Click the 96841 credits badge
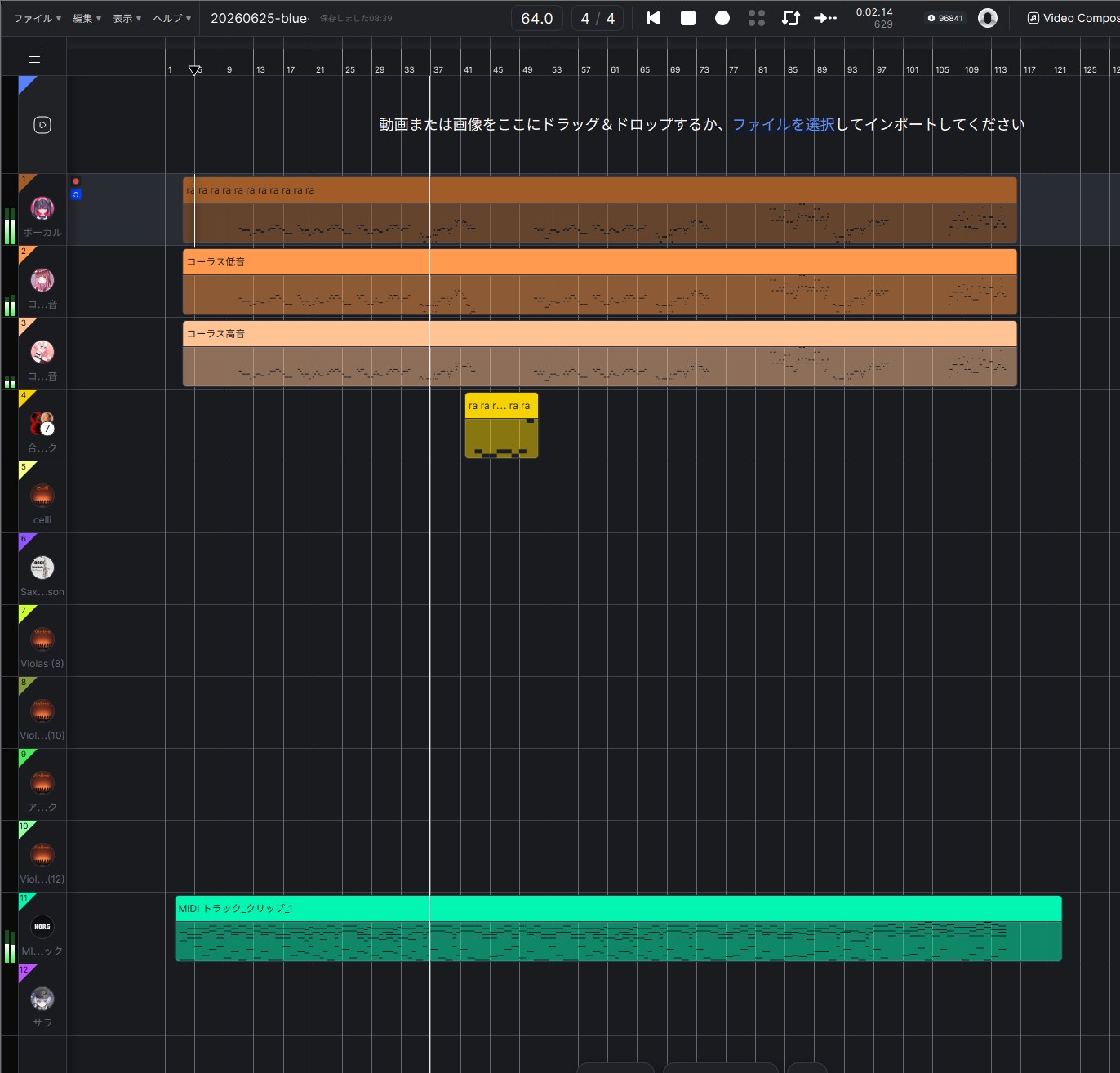 click(x=945, y=18)
